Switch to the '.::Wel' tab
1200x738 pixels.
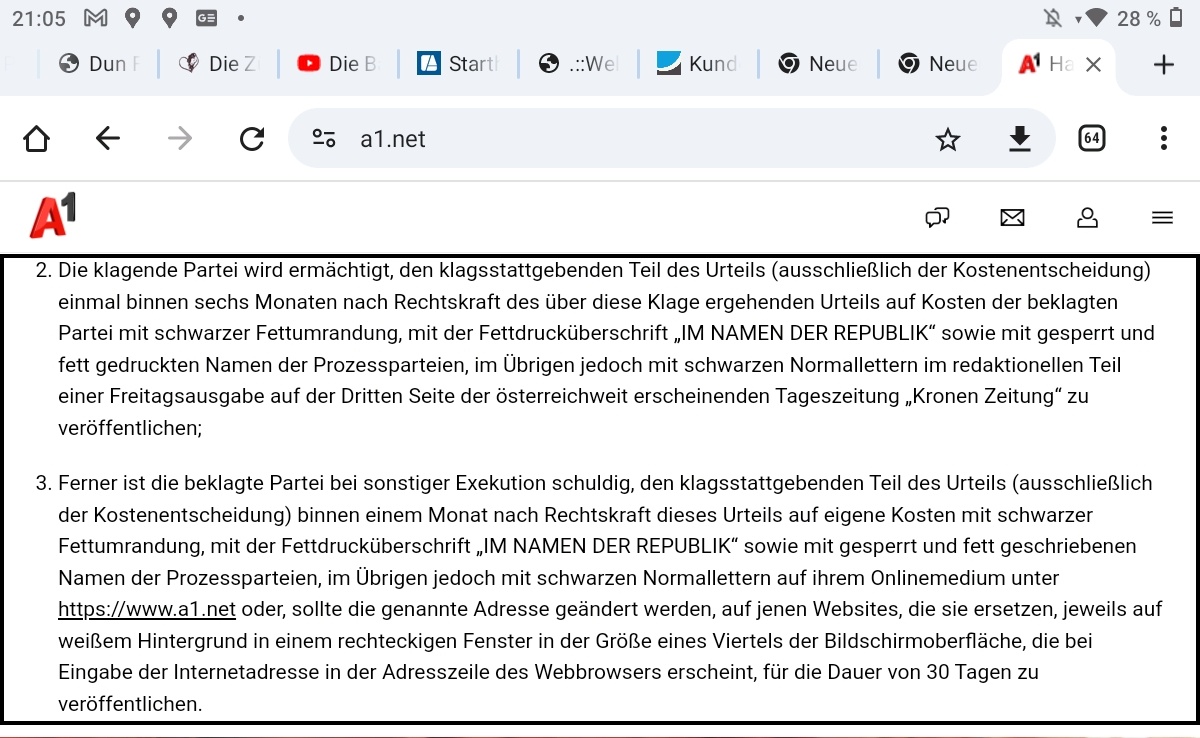click(x=577, y=64)
